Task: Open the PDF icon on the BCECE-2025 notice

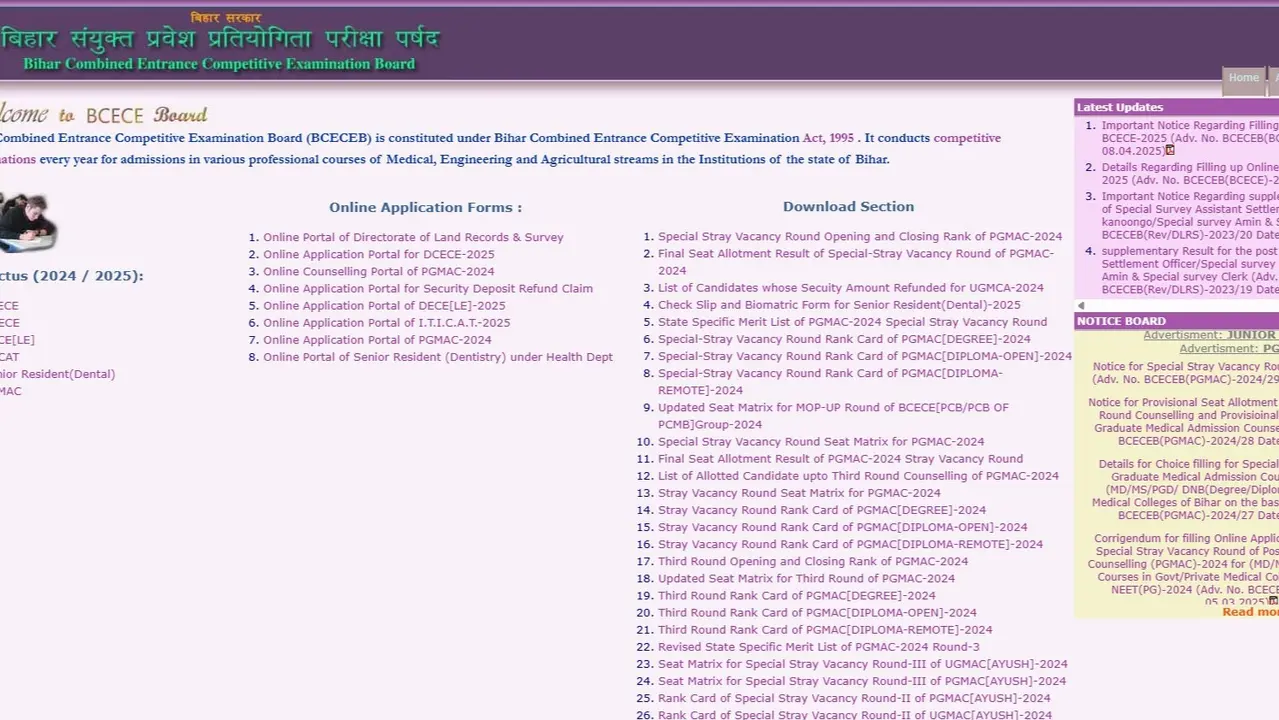Action: point(1169,150)
